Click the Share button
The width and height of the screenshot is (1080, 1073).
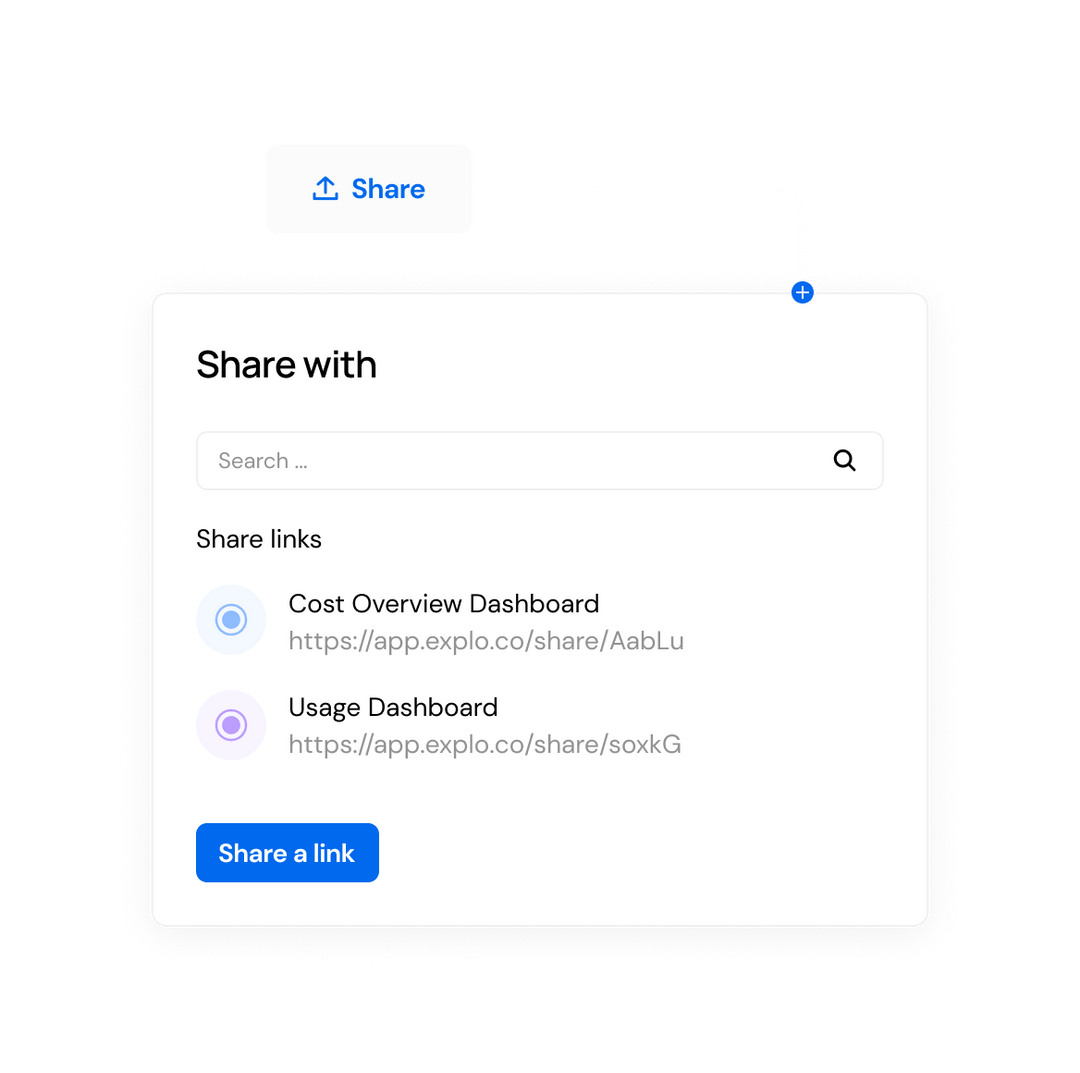coord(369,188)
